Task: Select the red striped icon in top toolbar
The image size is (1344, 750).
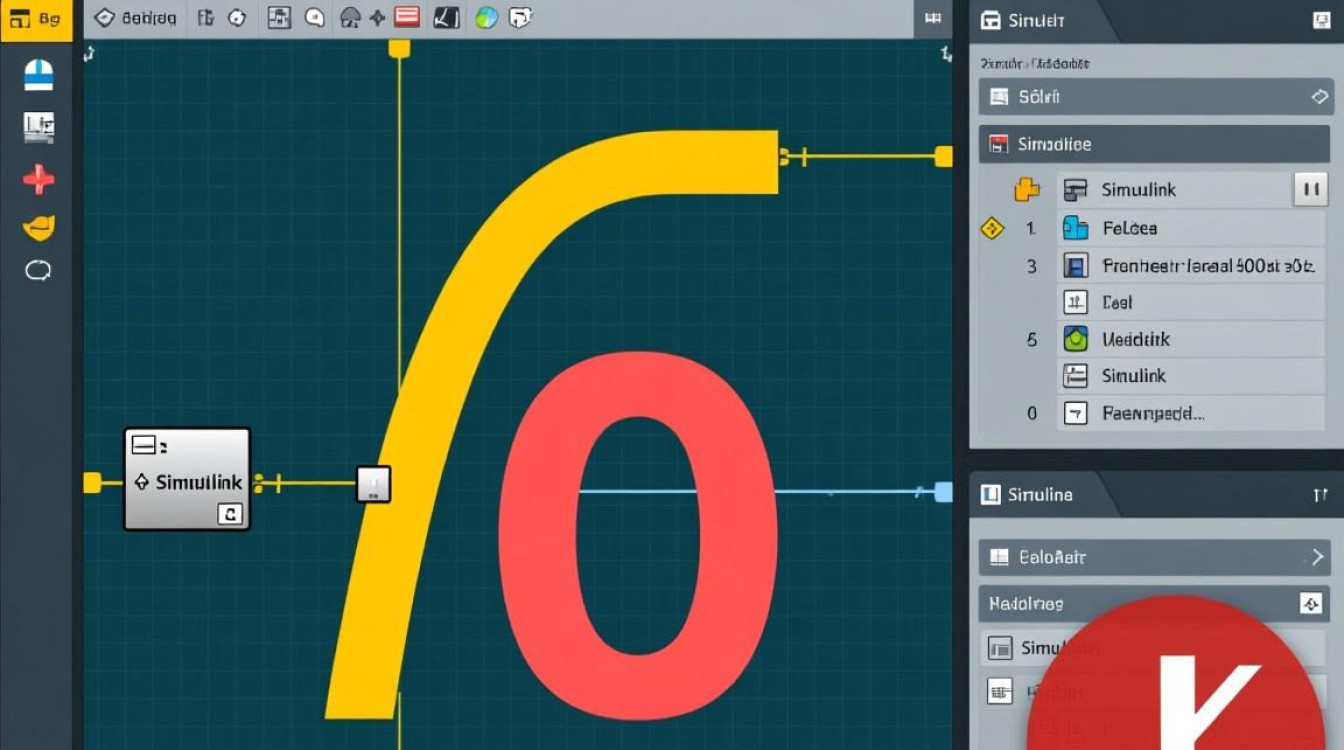Action: [x=406, y=17]
